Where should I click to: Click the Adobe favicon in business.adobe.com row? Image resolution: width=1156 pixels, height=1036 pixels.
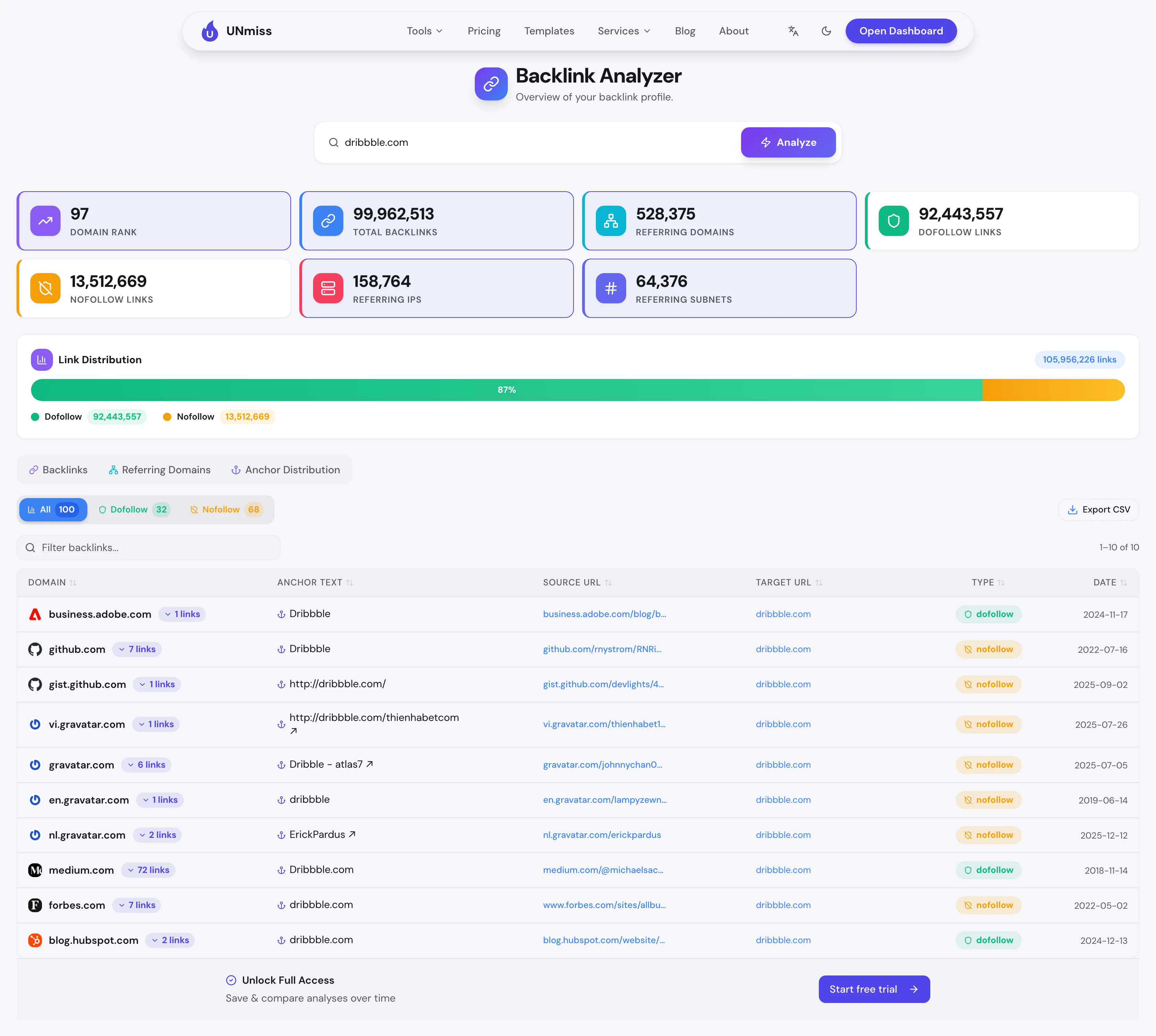point(35,614)
